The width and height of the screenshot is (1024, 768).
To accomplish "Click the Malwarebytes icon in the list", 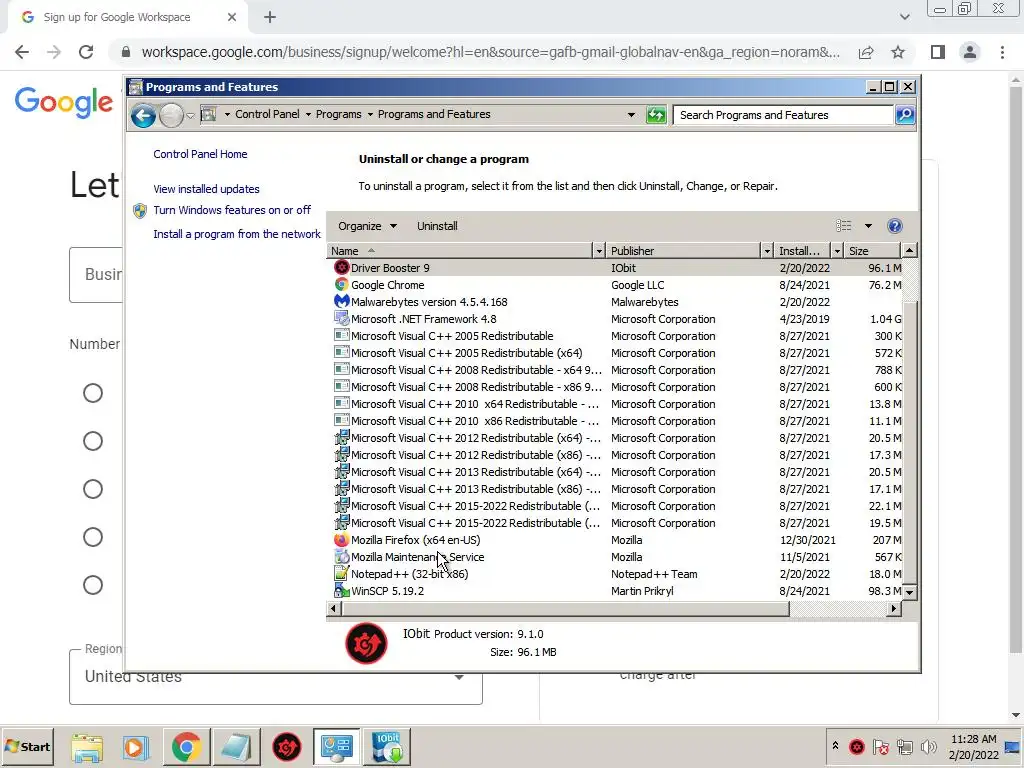I will pyautogui.click(x=341, y=302).
